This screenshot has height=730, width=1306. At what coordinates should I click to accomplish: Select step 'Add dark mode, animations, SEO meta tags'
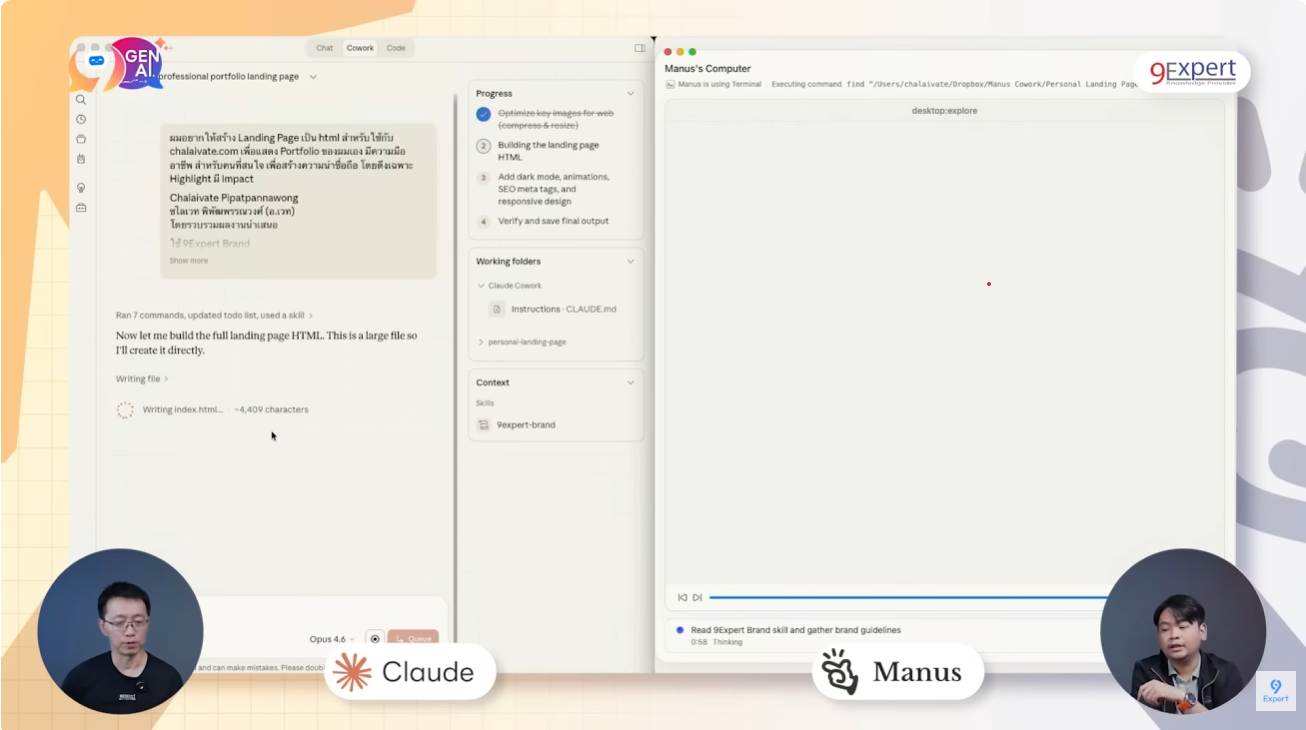point(553,189)
